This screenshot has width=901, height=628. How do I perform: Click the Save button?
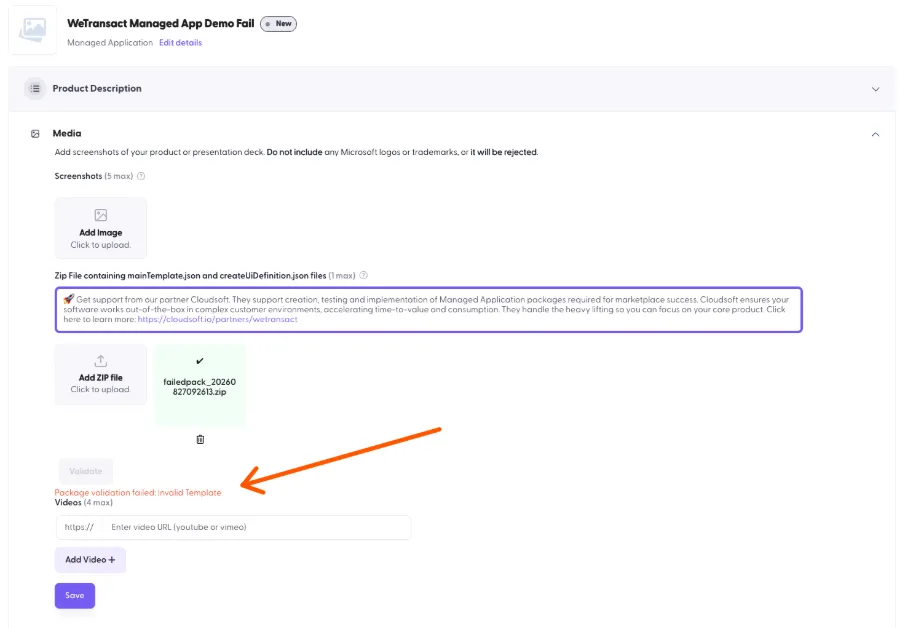click(x=75, y=596)
